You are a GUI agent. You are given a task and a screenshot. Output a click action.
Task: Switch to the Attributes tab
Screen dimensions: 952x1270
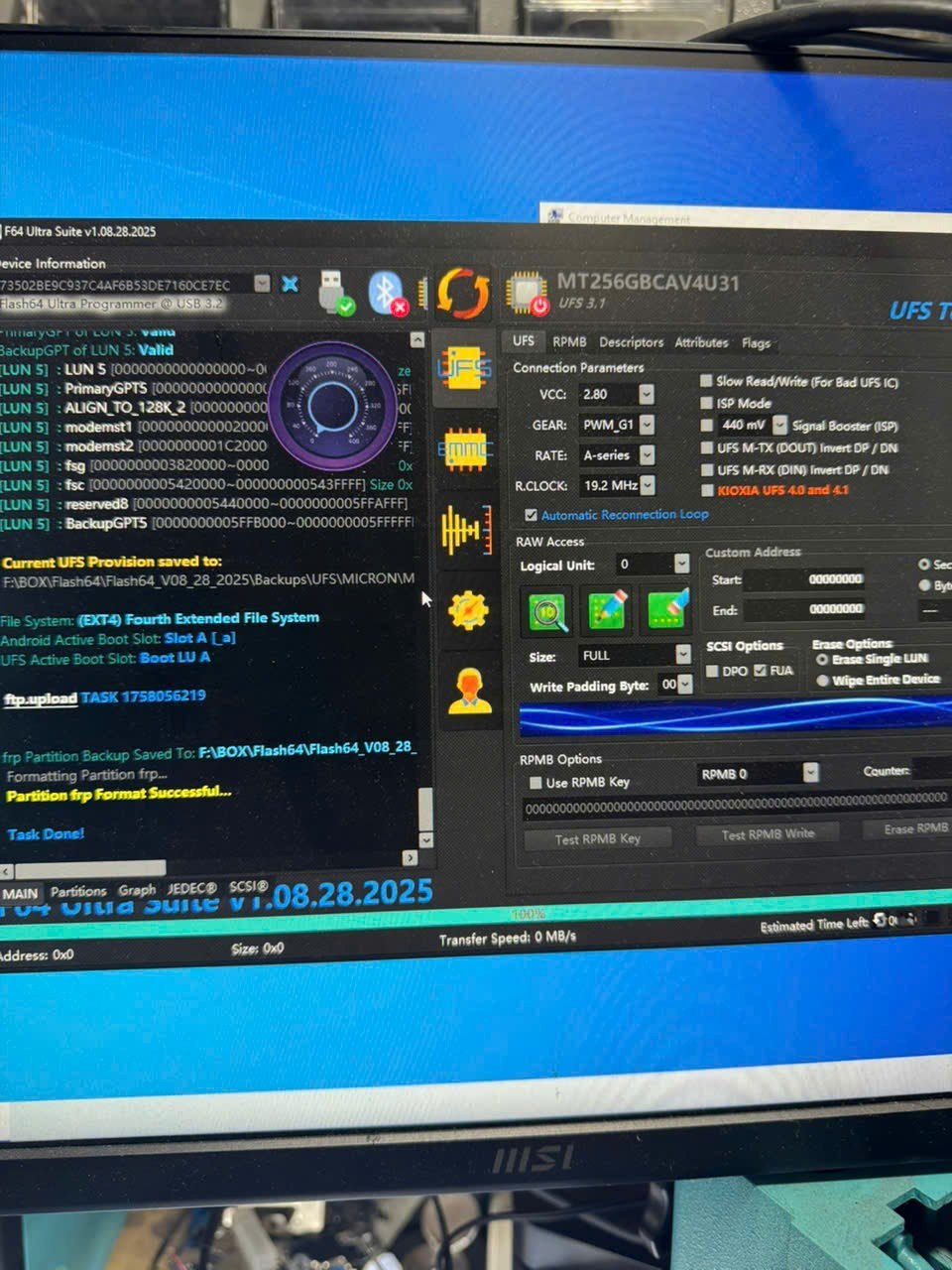click(702, 342)
